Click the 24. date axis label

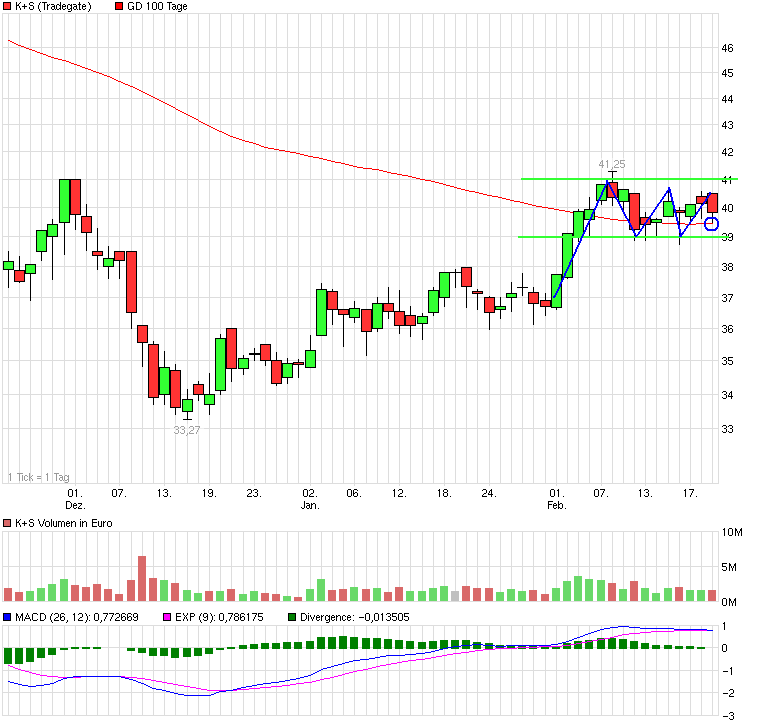(x=489, y=493)
